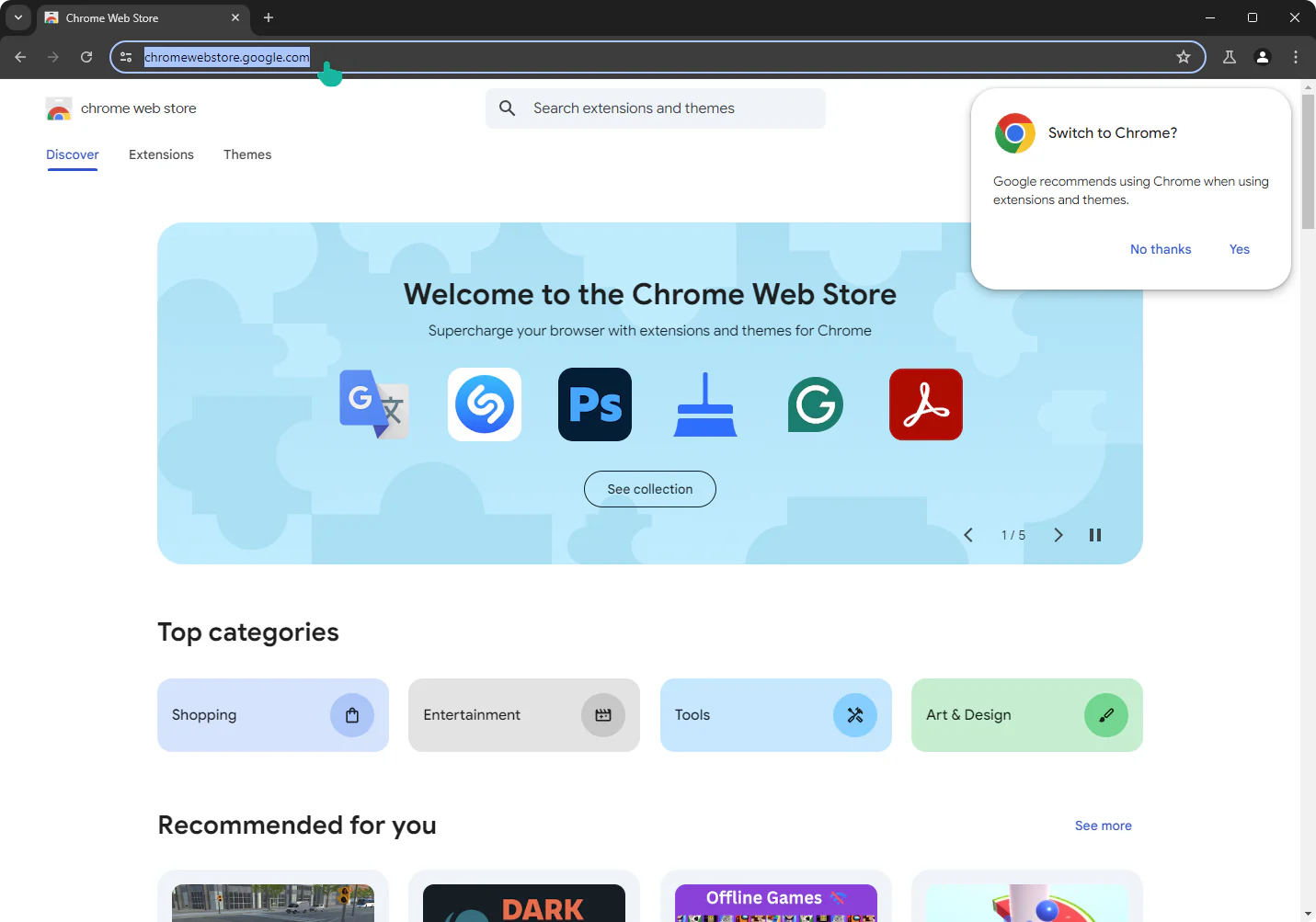This screenshot has width=1316, height=922.
Task: Maximize the browser window
Action: (1253, 17)
